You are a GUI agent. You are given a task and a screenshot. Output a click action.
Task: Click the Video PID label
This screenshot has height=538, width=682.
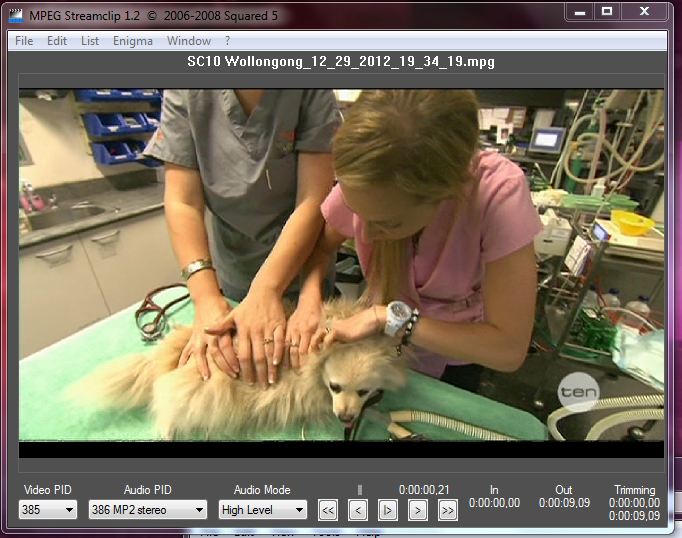coord(47,490)
